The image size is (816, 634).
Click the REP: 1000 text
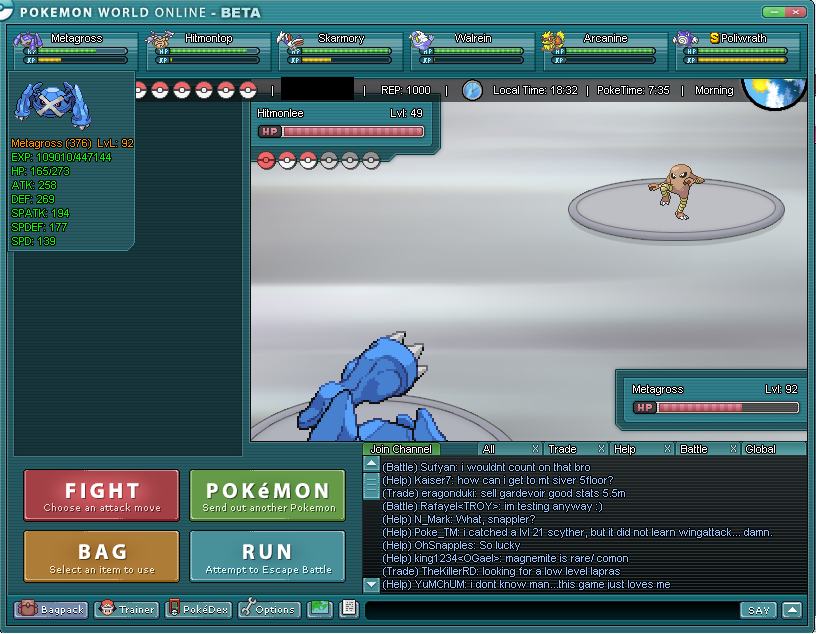[x=405, y=91]
